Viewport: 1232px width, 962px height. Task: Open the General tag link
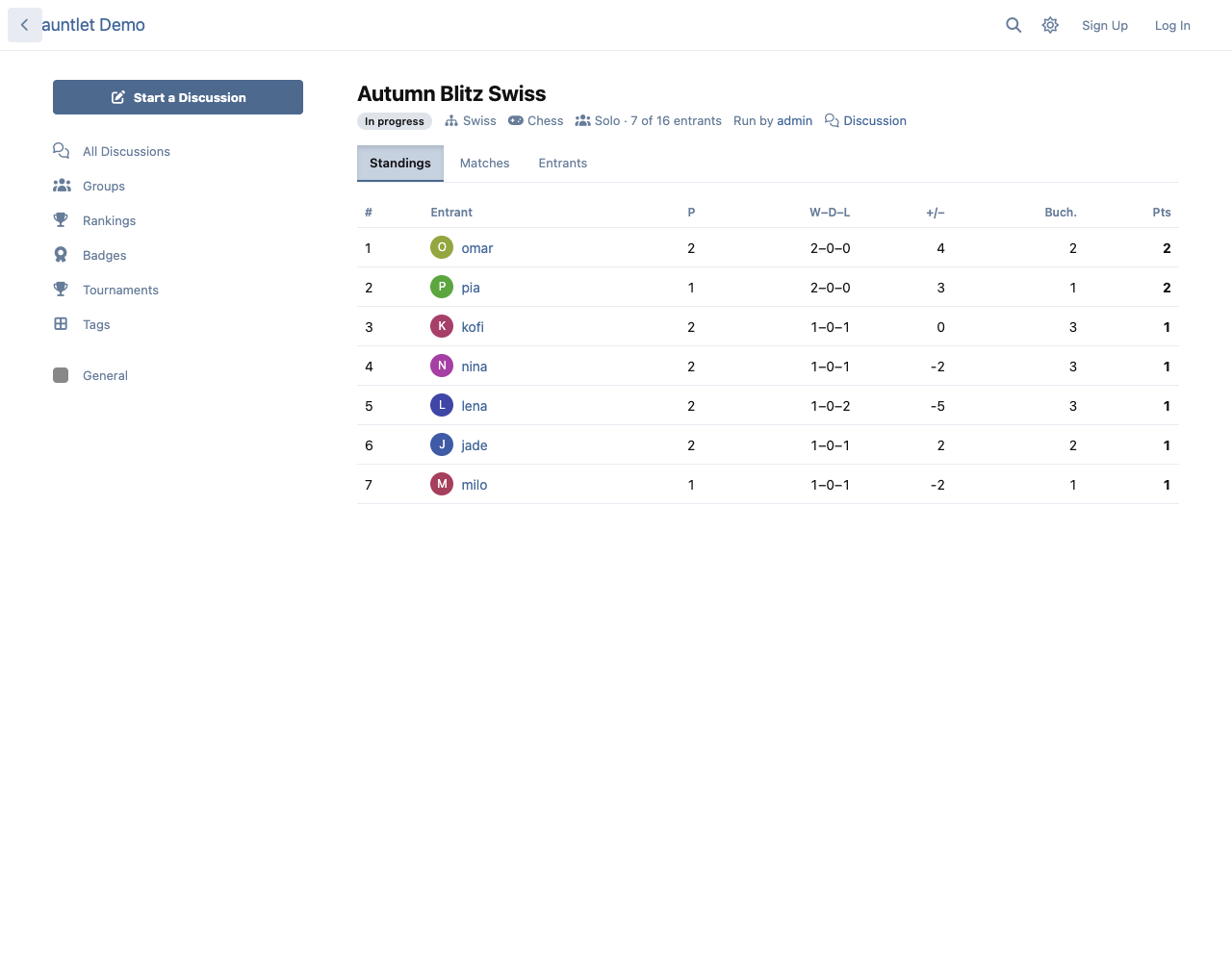point(105,376)
